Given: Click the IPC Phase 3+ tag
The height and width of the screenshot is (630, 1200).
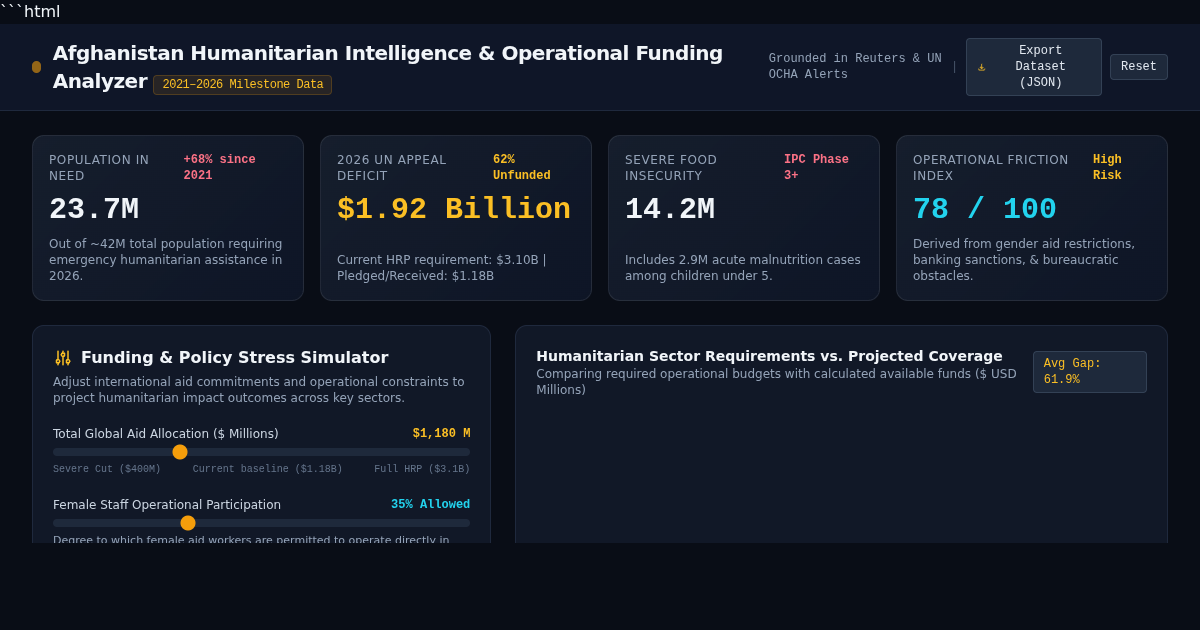Looking at the screenshot, I should pyautogui.click(x=816, y=168).
